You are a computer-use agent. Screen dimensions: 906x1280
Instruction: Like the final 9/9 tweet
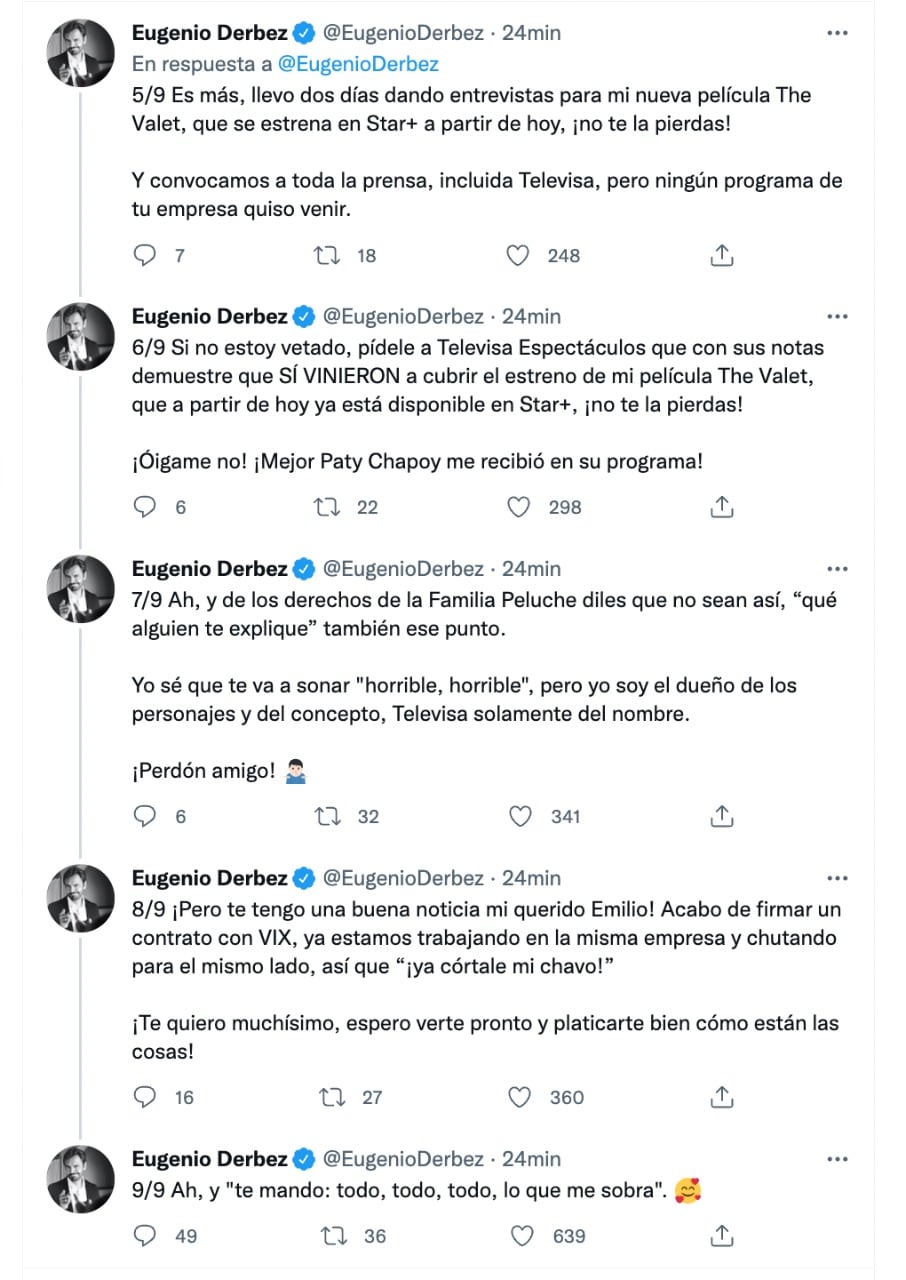[x=518, y=1236]
